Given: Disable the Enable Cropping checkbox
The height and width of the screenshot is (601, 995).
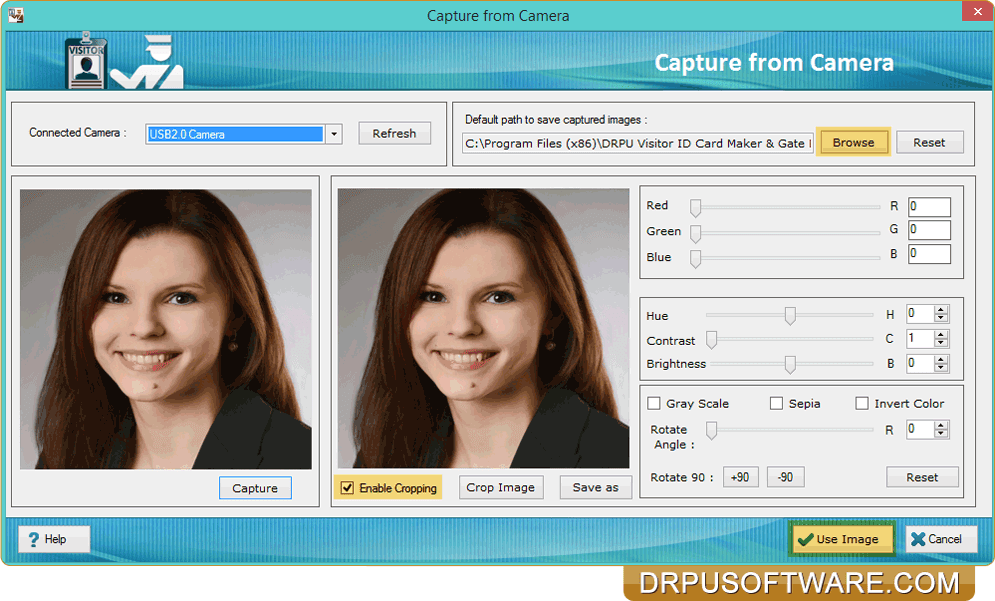Looking at the screenshot, I should point(347,487).
